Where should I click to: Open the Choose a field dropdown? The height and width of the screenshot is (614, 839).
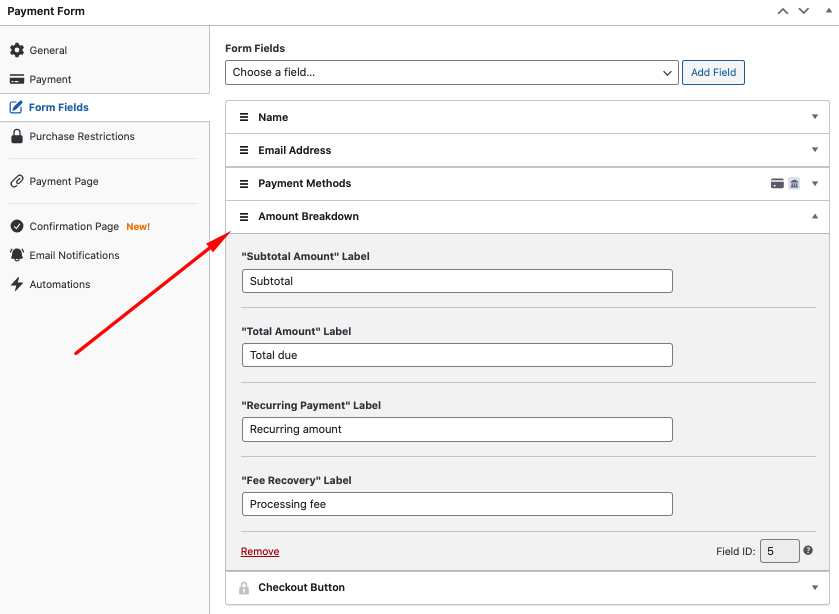pyautogui.click(x=452, y=73)
